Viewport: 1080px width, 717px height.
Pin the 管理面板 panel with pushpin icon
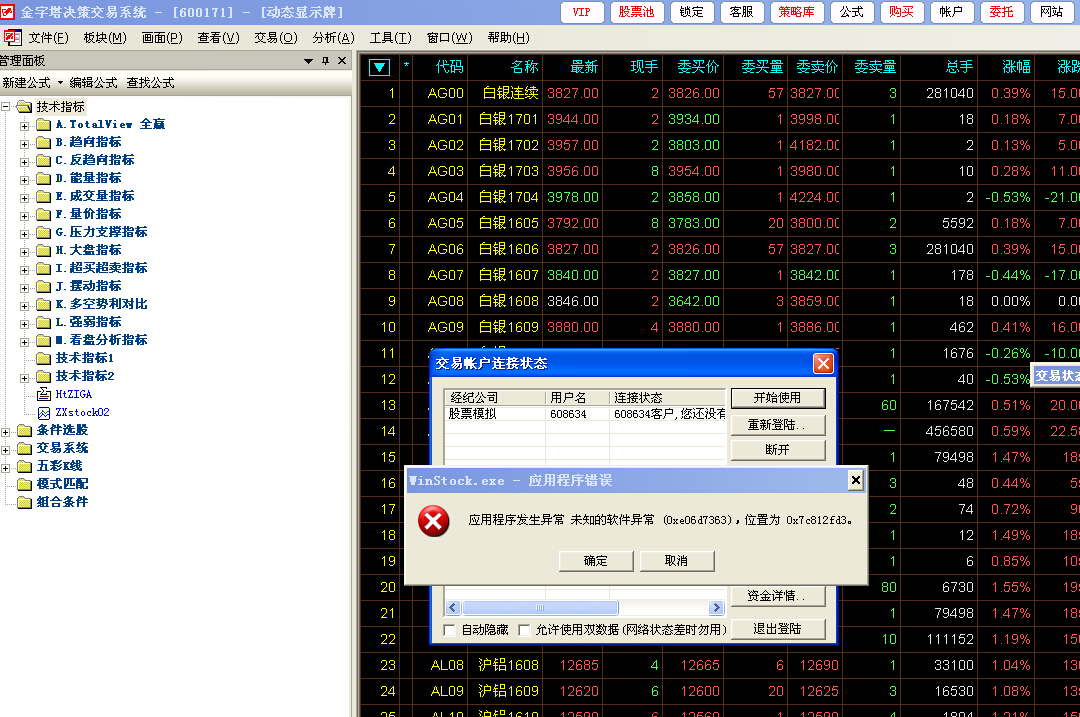coord(325,61)
